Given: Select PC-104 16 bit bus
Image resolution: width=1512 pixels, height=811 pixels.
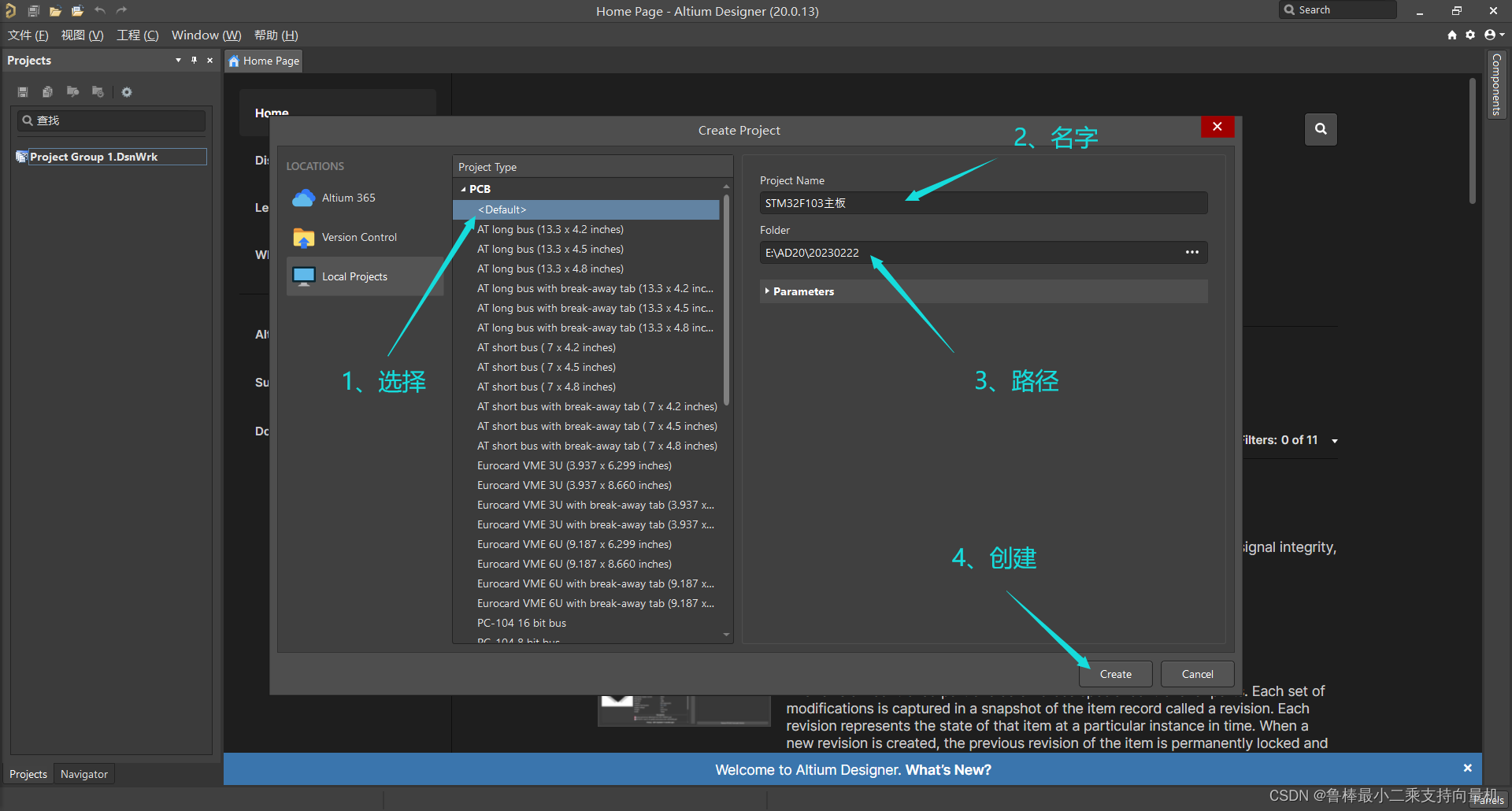Looking at the screenshot, I should tap(521, 623).
